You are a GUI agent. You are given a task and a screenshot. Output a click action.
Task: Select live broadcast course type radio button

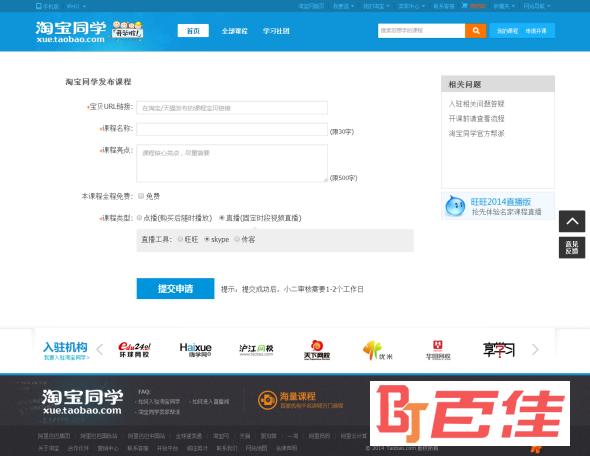point(222,218)
